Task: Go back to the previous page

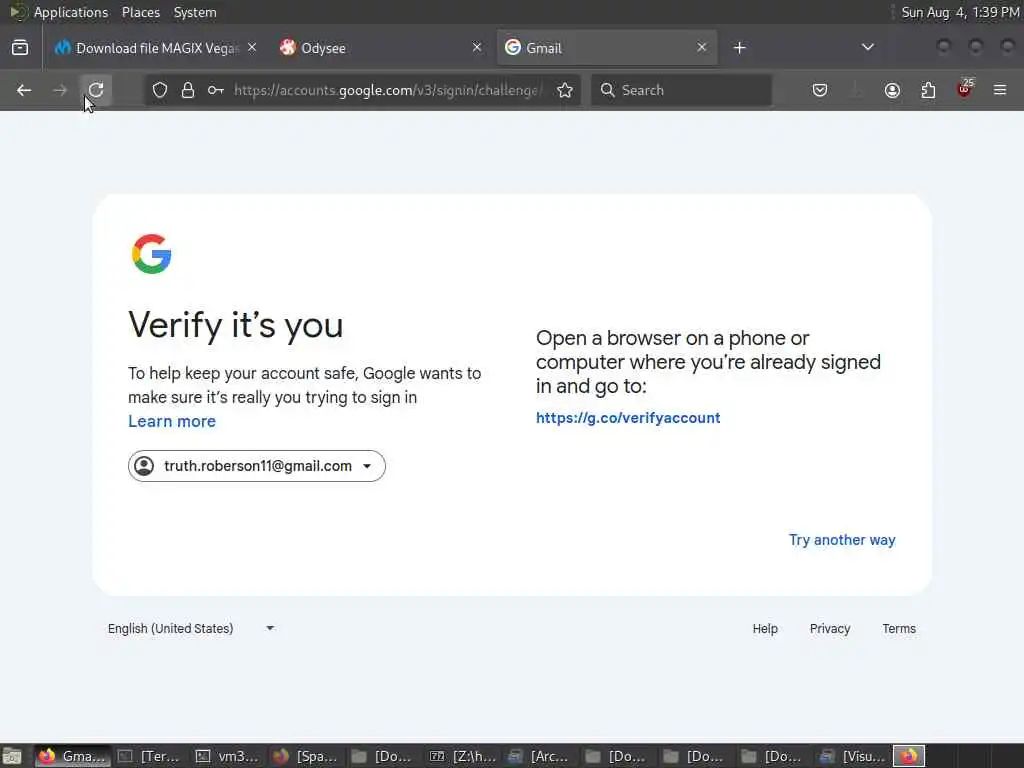Action: tap(24, 90)
